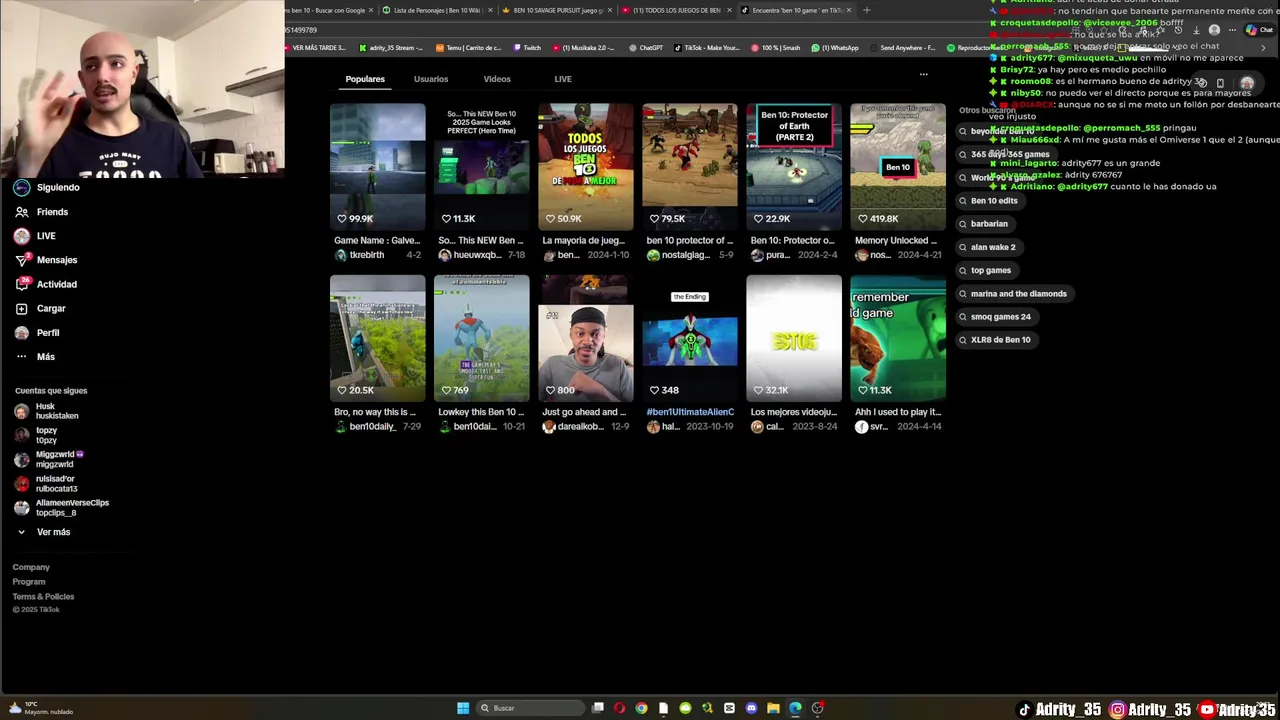Image resolution: width=1280 pixels, height=720 pixels.
Task: Open CapCut icon in taskbar
Action: coord(729,708)
